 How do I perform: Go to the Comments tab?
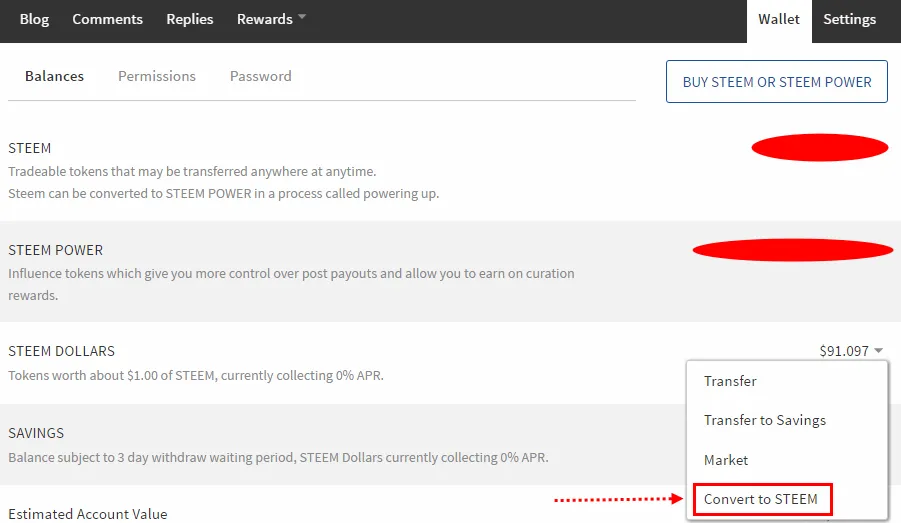coord(107,19)
